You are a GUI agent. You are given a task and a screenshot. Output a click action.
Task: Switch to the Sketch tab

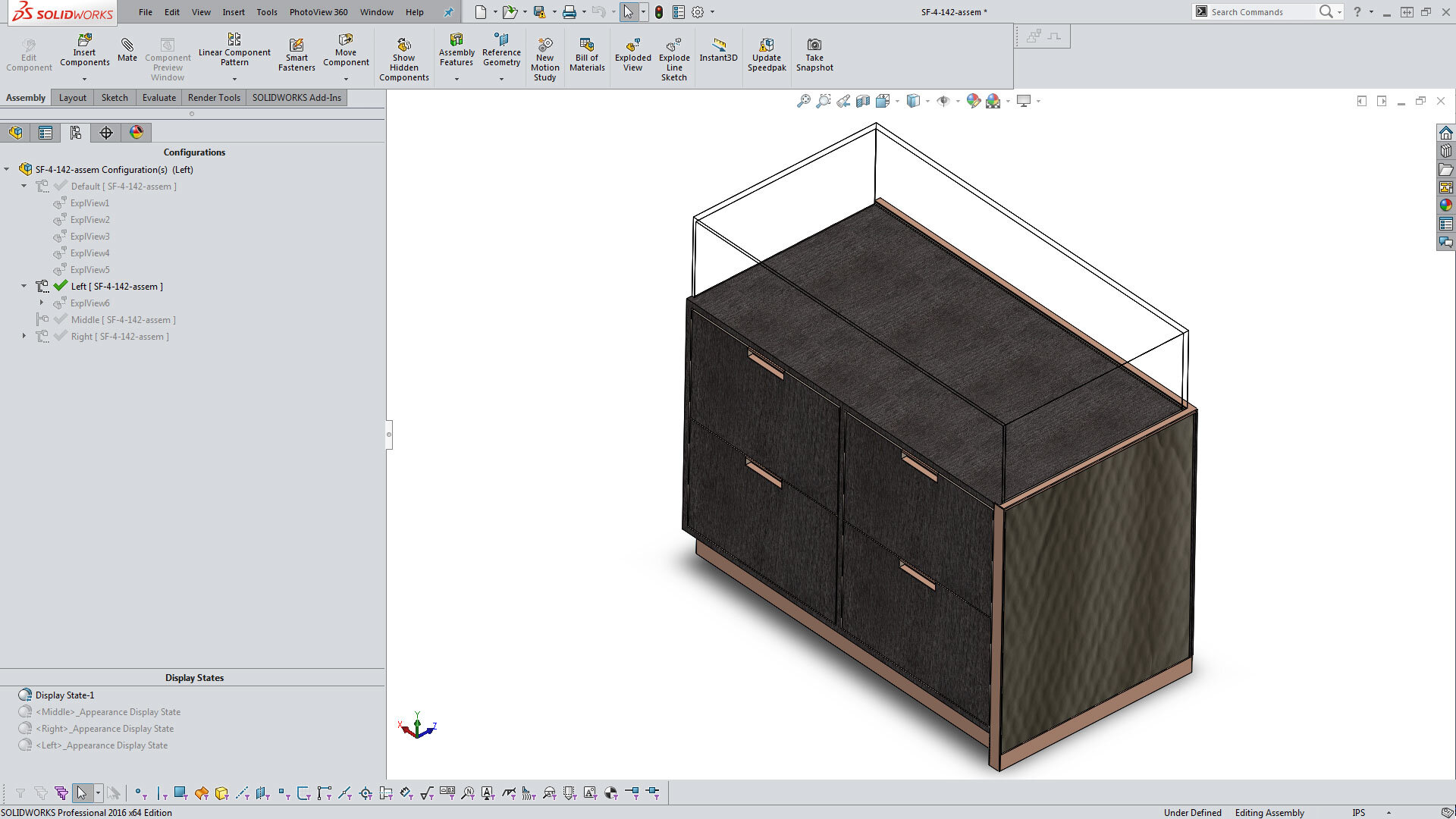point(115,98)
